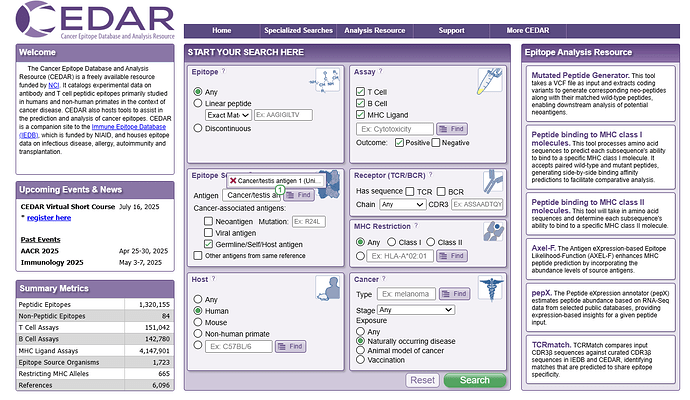The width and height of the screenshot is (690, 400).
Task: Click the cancer Type melanoma field
Action: tap(406, 294)
